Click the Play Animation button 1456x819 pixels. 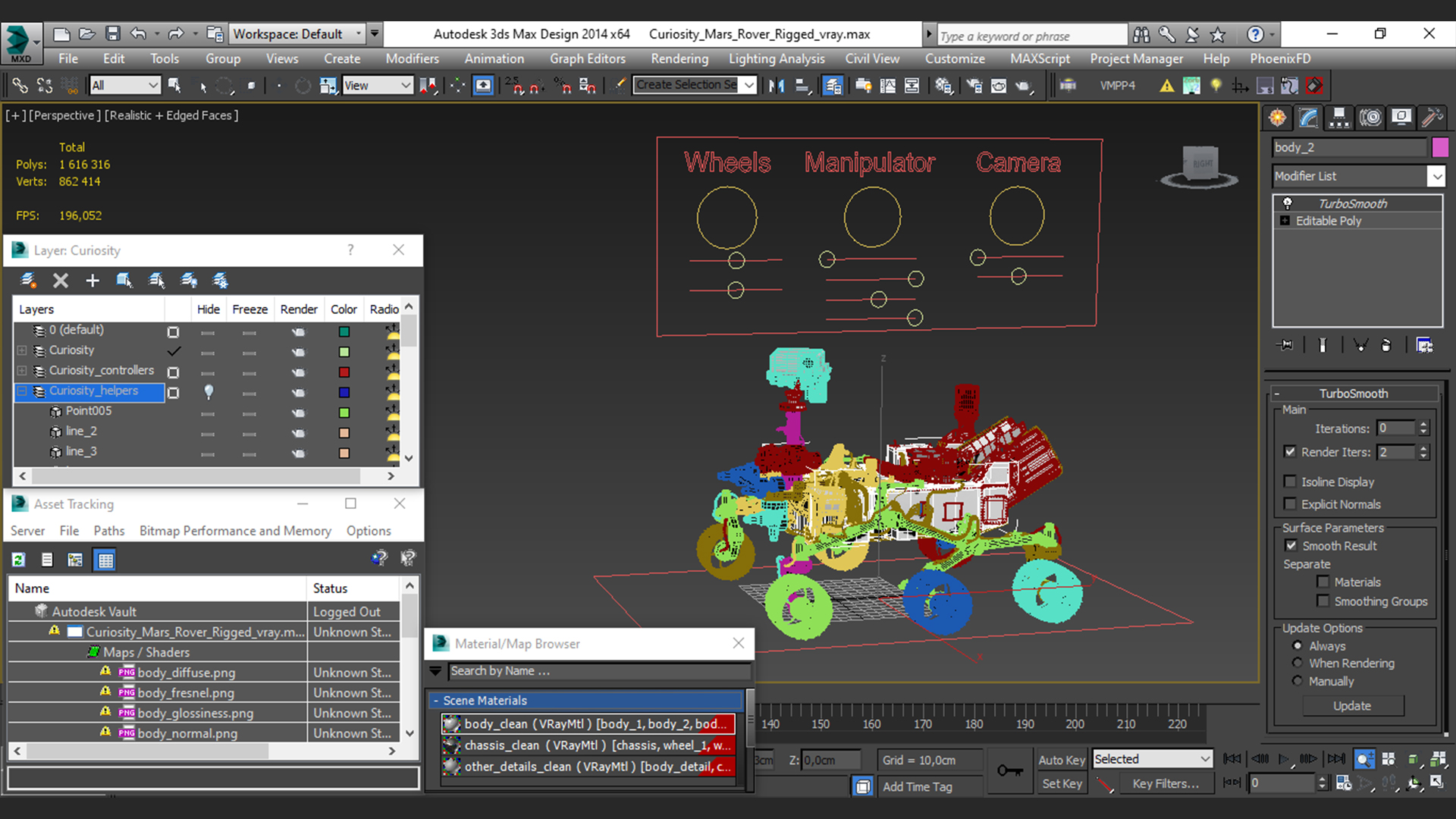[x=1284, y=759]
